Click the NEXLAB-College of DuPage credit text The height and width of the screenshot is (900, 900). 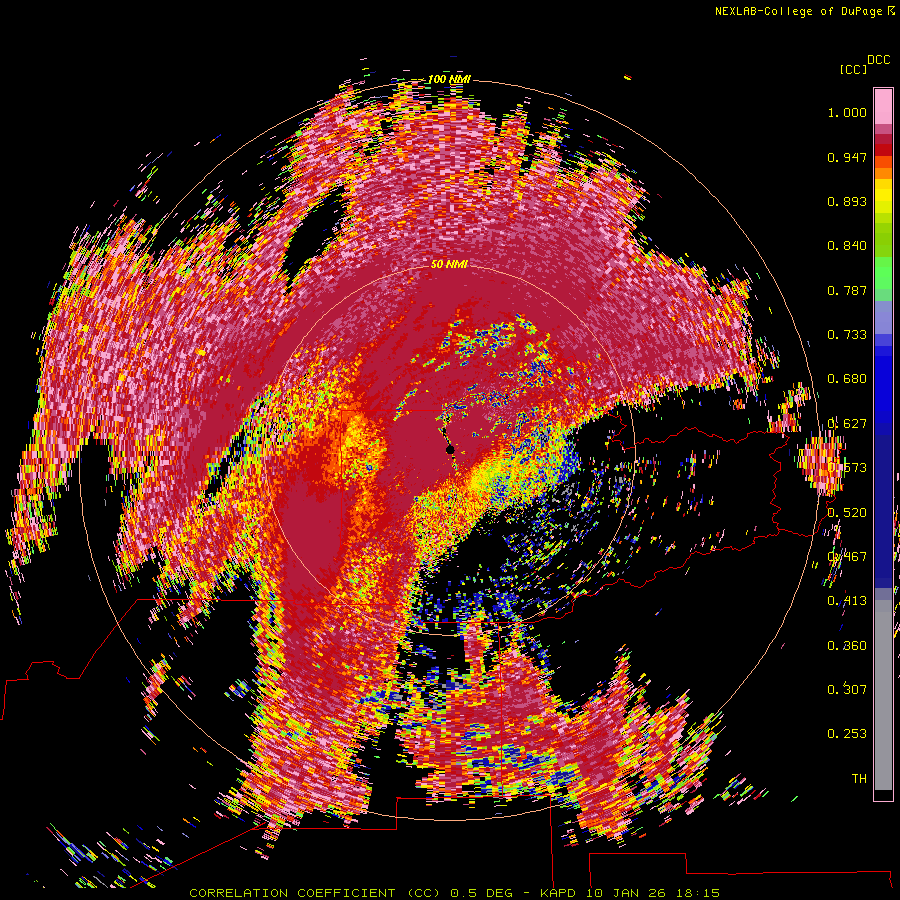click(x=798, y=11)
